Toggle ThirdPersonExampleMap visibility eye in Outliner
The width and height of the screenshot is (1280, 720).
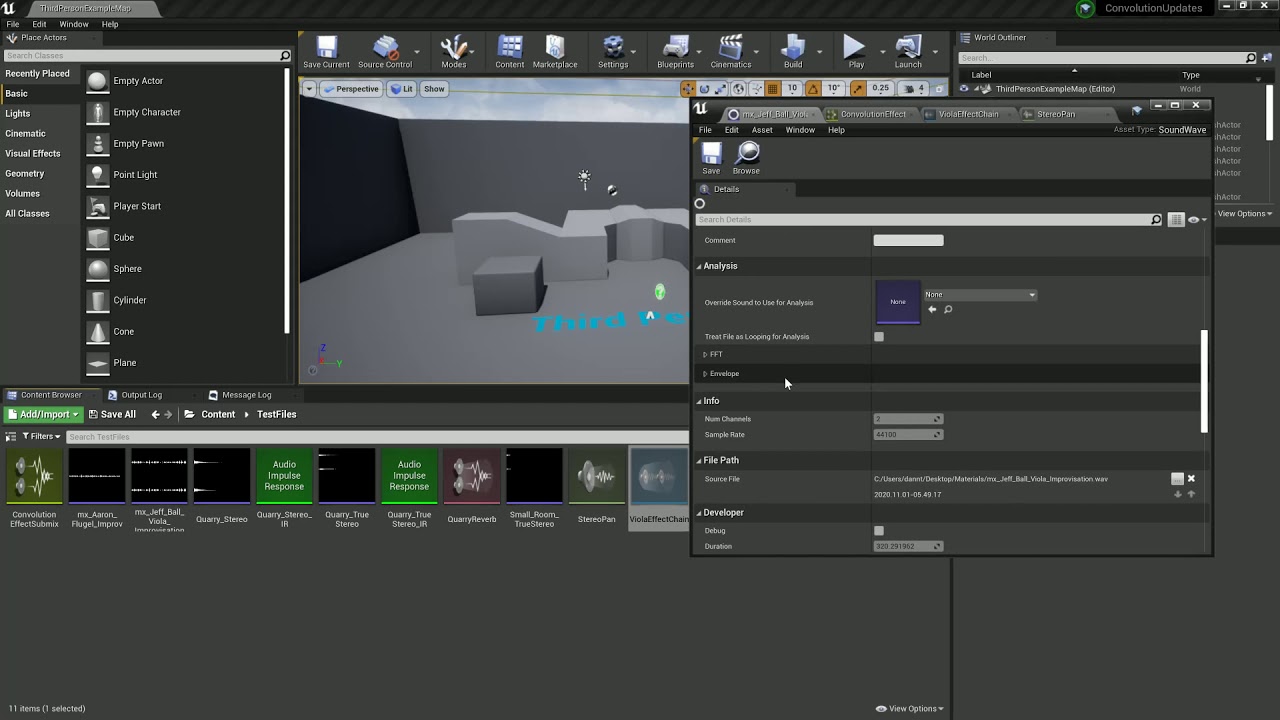point(964,89)
